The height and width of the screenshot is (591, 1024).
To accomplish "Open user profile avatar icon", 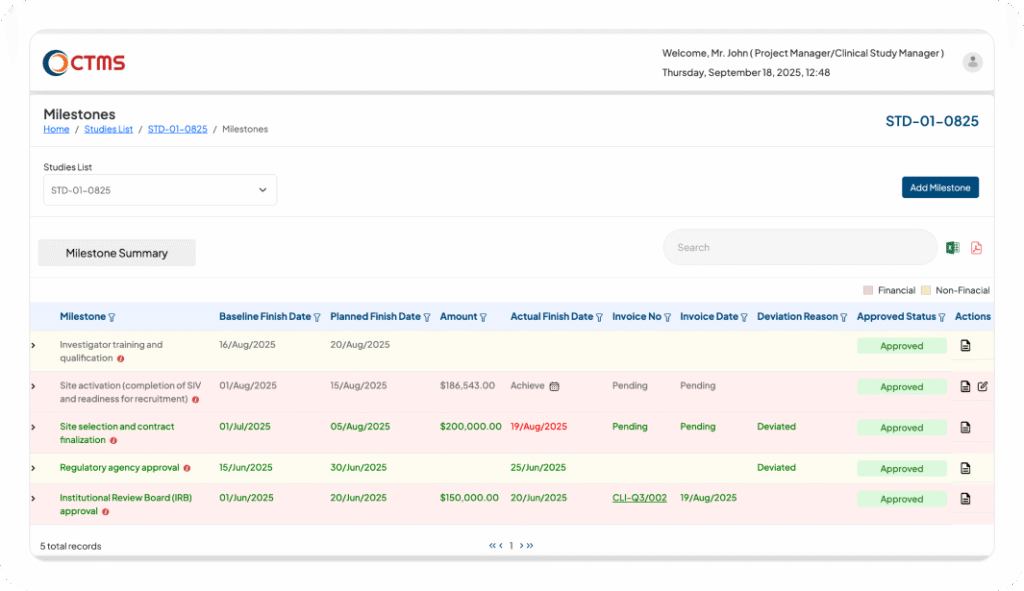I will [x=972, y=62].
